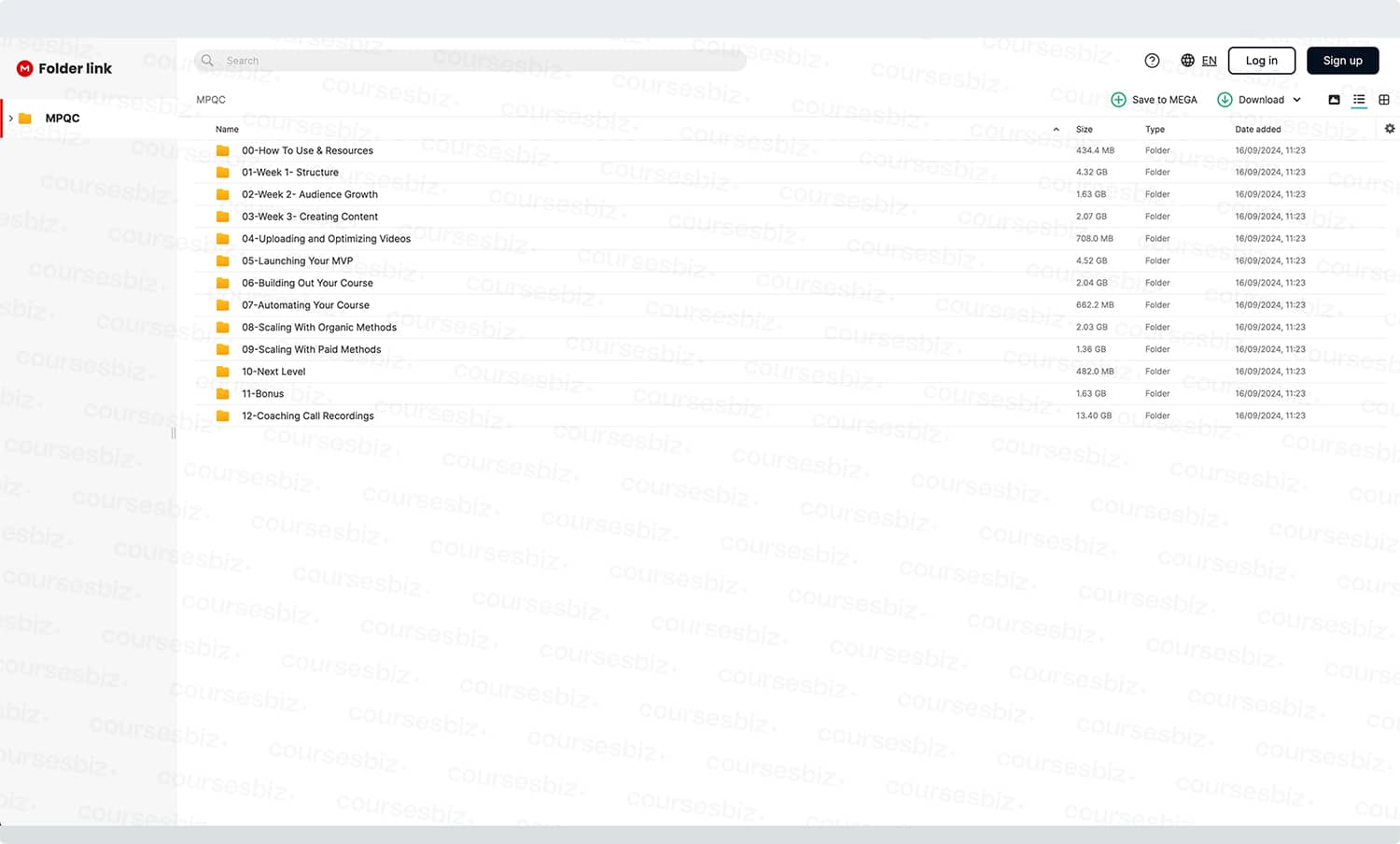
Task: Click folder icon of 03-Week 3- Creating Content
Action: coord(222,217)
